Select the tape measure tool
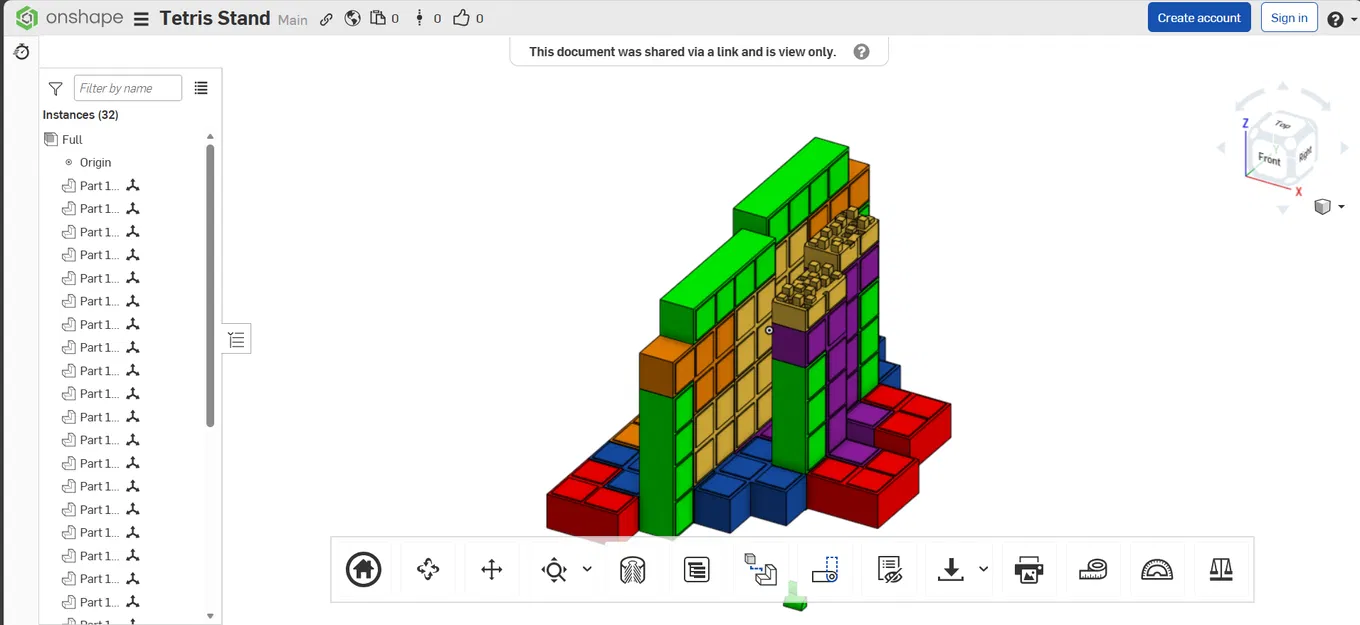Viewport: 1360px width, 625px height. [1093, 569]
